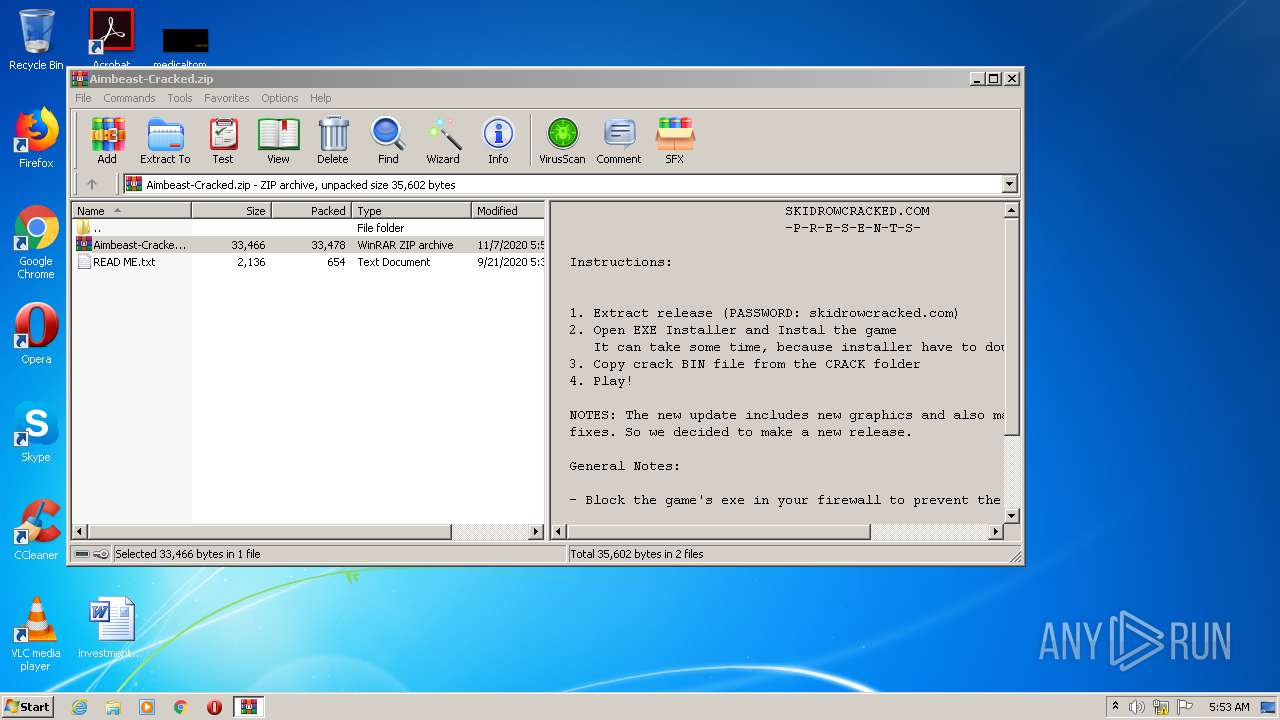This screenshot has width=1280, height=720.
Task: Click the SFX toolbar icon
Action: pos(675,140)
